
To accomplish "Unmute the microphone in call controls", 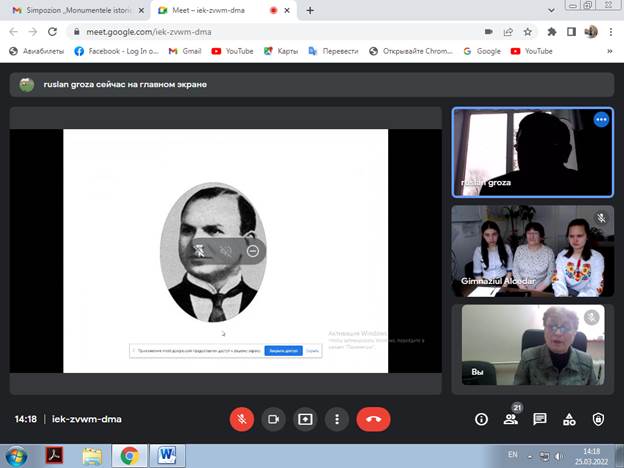I will [241, 419].
